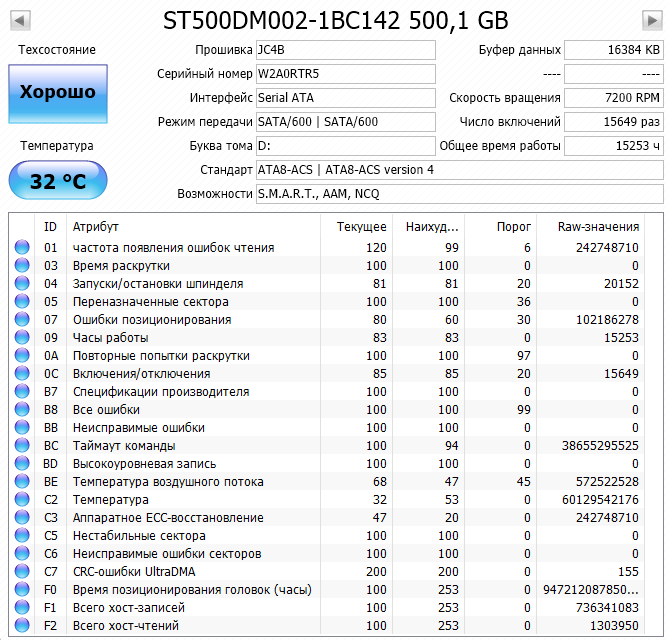Image resolution: width=667 pixels, height=640 pixels.
Task: Click status orb for attribute BB
Action: point(22,427)
